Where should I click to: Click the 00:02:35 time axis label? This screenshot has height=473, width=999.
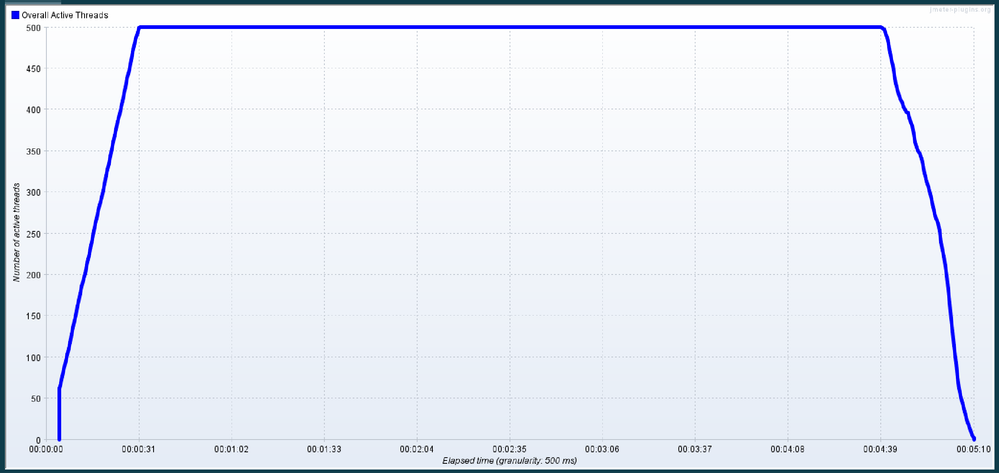510,449
